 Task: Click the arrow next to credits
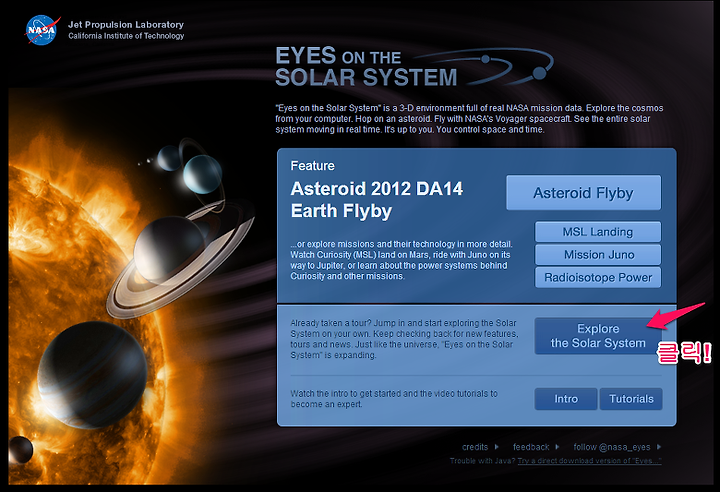tap(496, 447)
